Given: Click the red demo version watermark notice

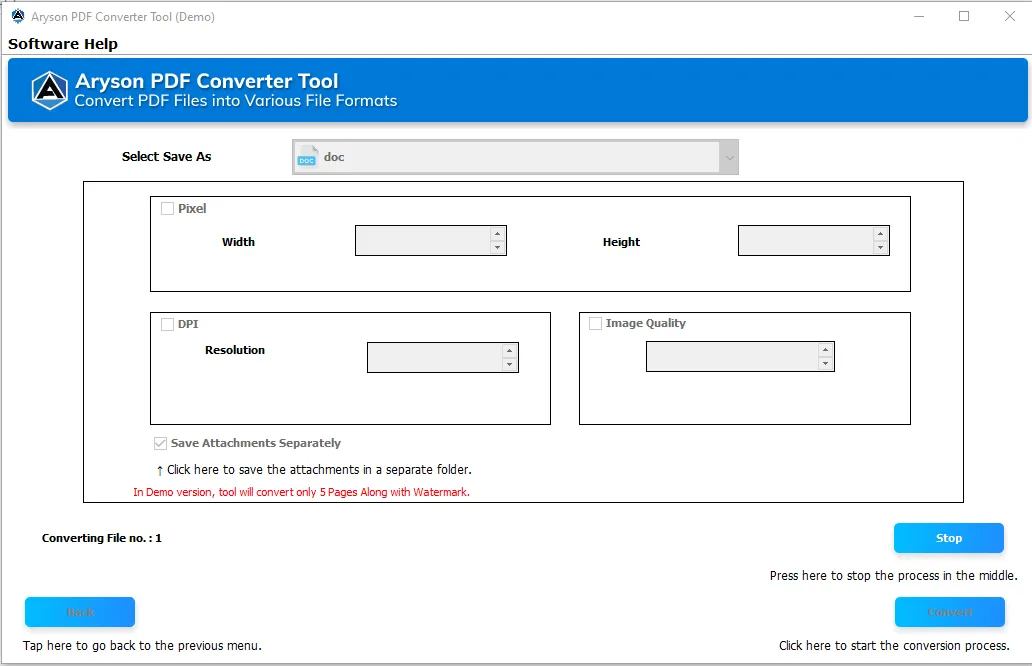Looking at the screenshot, I should pos(301,492).
